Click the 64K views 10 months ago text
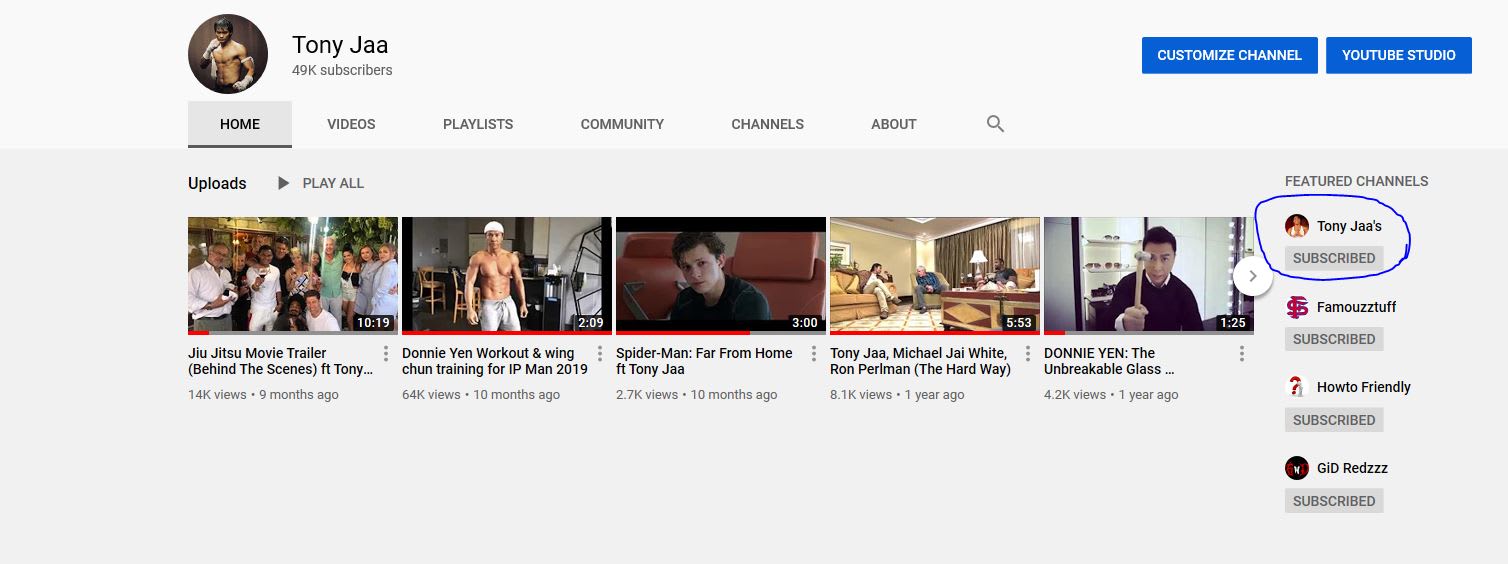Screen dimensions: 1508x564 pyautogui.click(x=481, y=395)
